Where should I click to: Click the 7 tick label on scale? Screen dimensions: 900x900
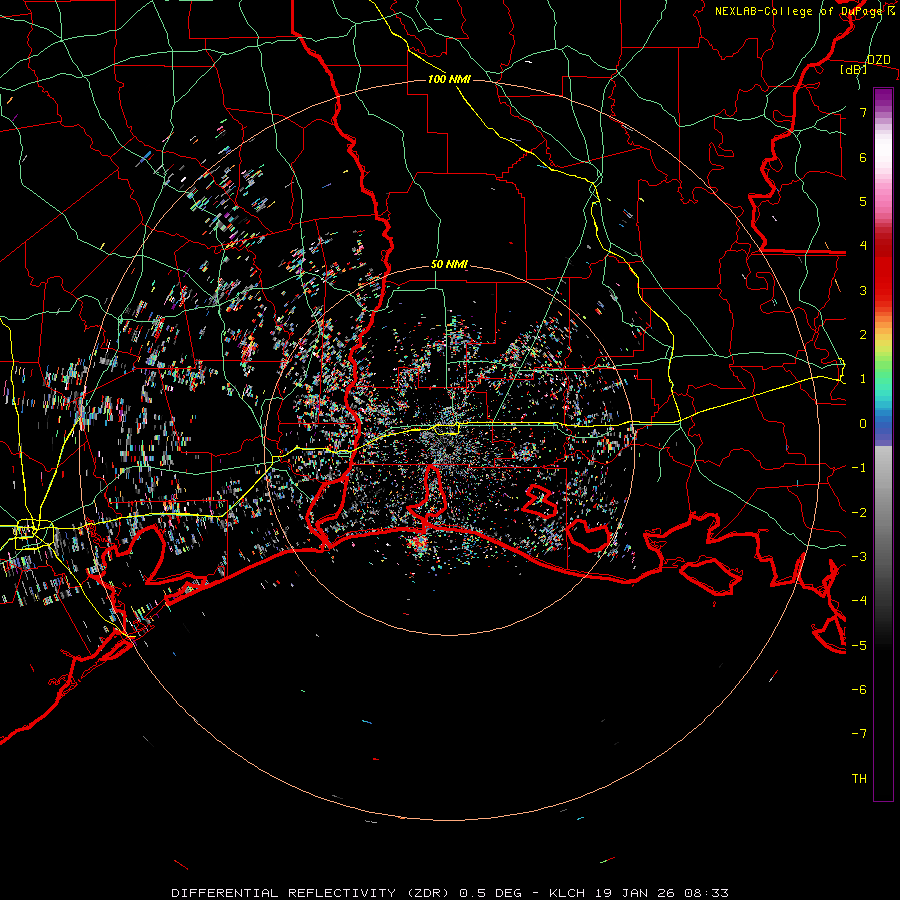[863, 112]
